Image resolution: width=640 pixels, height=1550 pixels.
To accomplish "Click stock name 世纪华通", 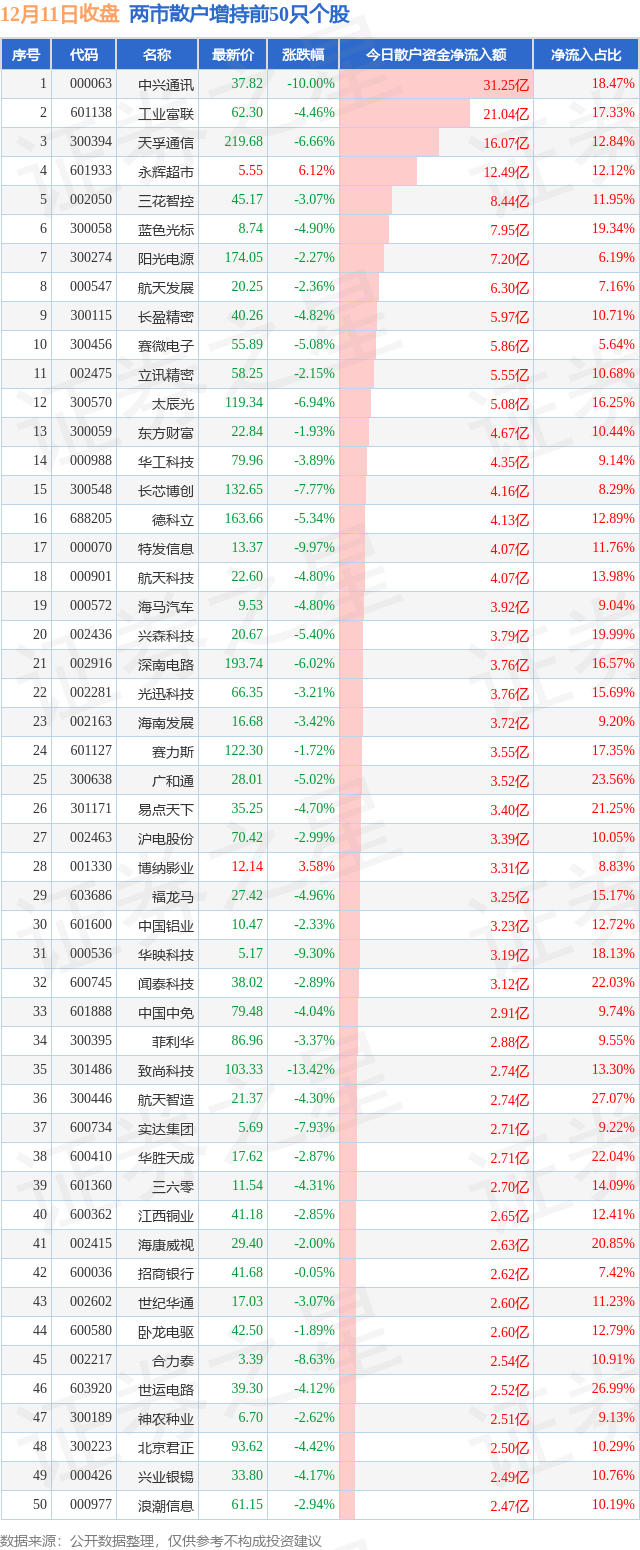I will coord(166,1302).
